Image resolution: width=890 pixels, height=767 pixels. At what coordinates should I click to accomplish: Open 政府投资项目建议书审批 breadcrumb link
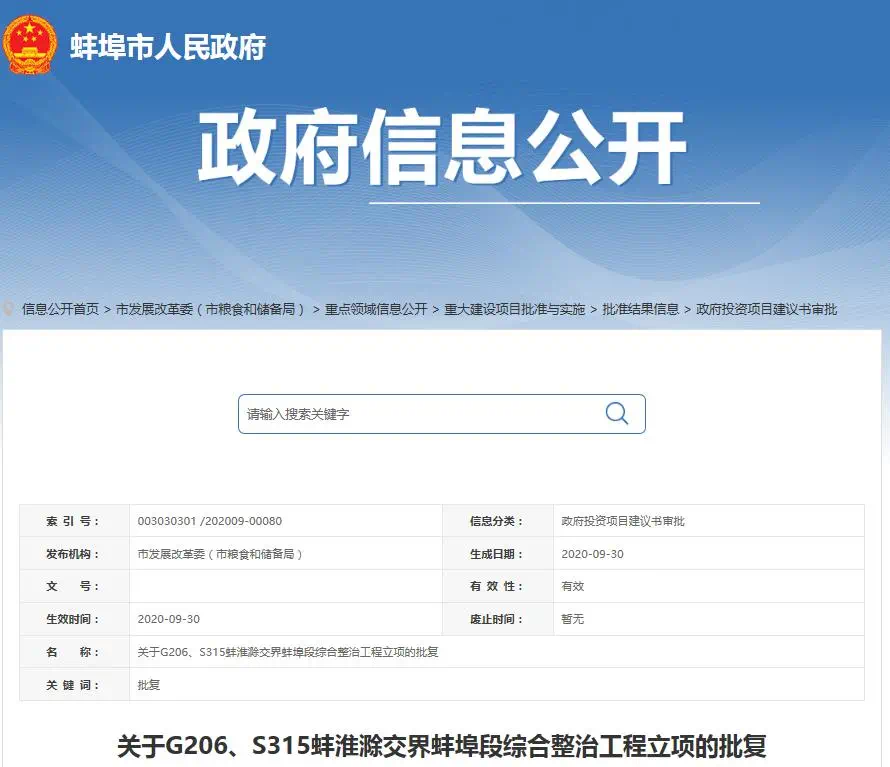pyautogui.click(x=766, y=309)
